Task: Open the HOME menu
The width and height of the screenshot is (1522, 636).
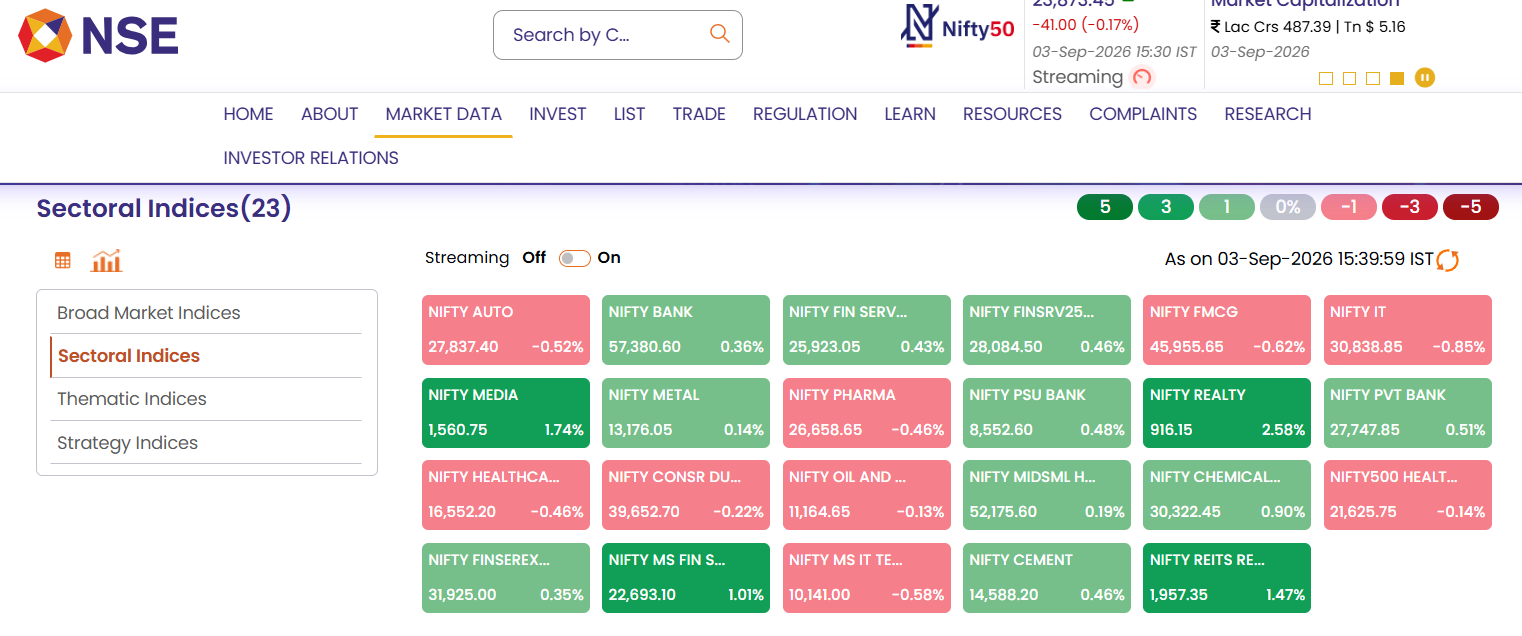Action: coord(248,114)
